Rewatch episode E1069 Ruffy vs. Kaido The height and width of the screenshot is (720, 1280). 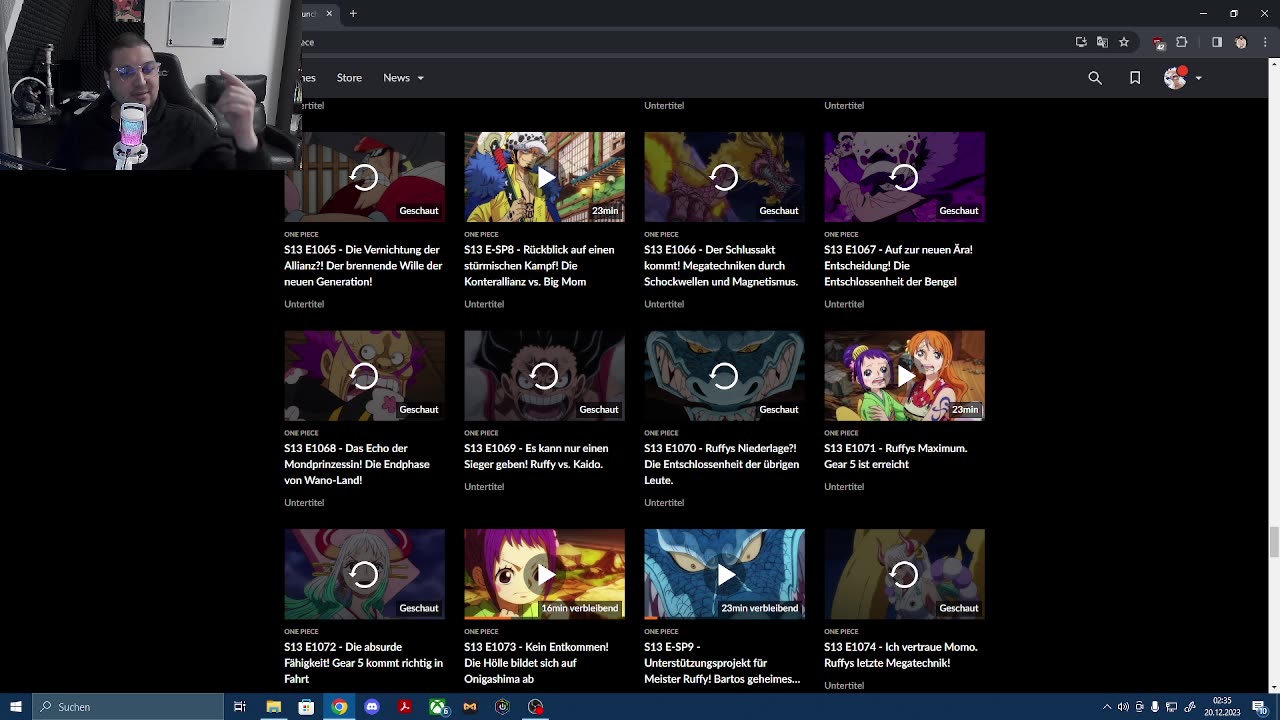pyautogui.click(x=544, y=376)
